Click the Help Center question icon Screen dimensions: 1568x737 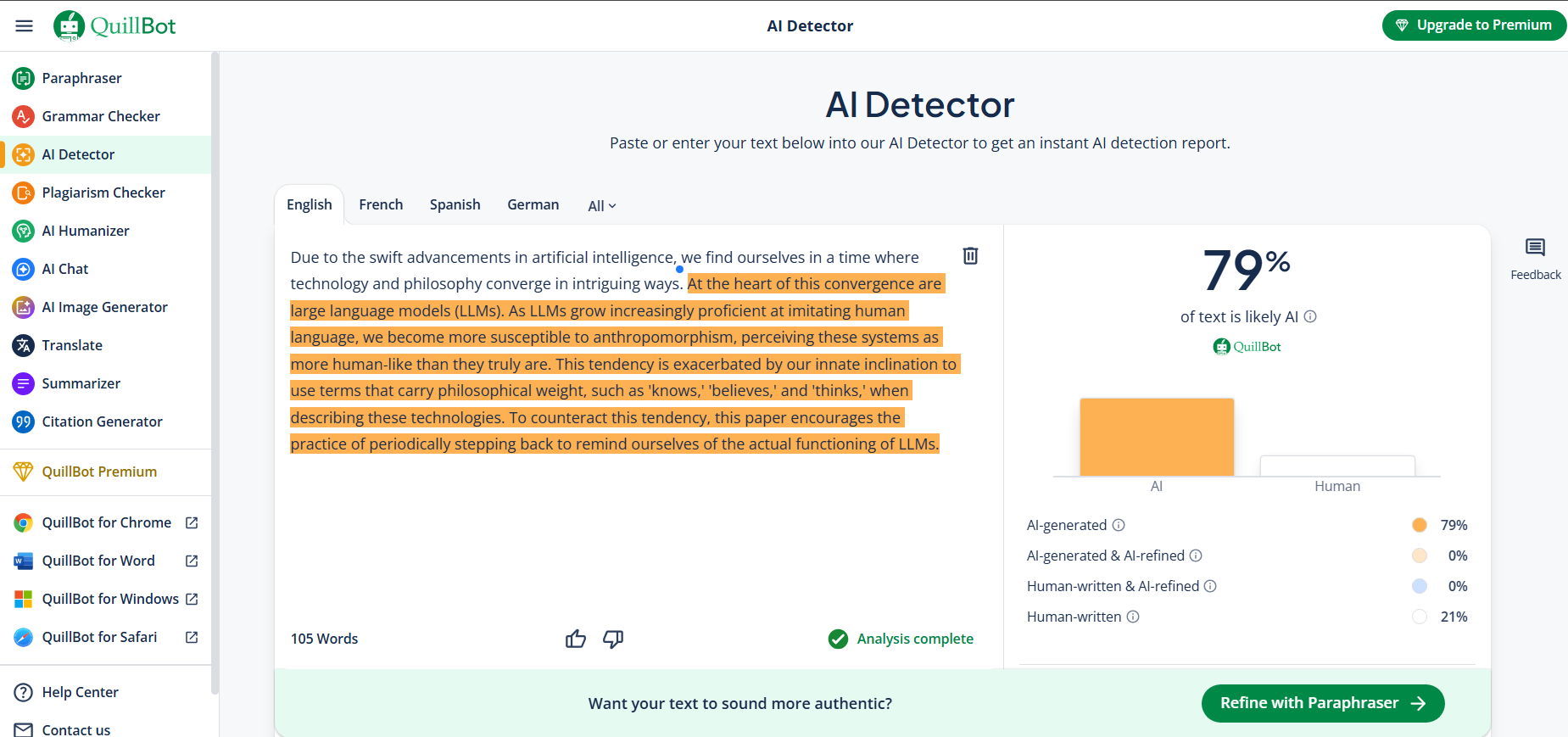pos(23,692)
